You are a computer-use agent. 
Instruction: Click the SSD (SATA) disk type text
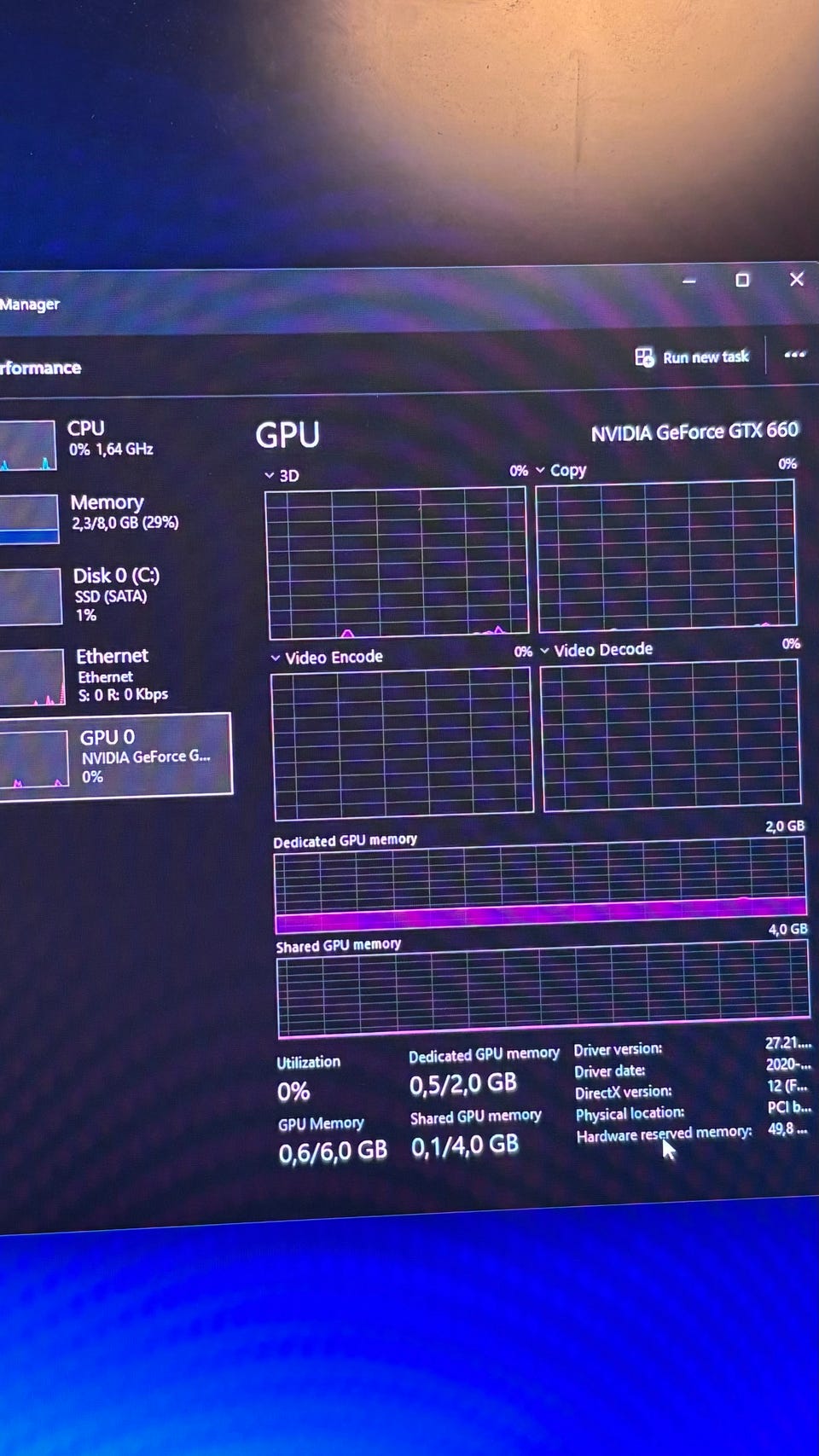[111, 596]
